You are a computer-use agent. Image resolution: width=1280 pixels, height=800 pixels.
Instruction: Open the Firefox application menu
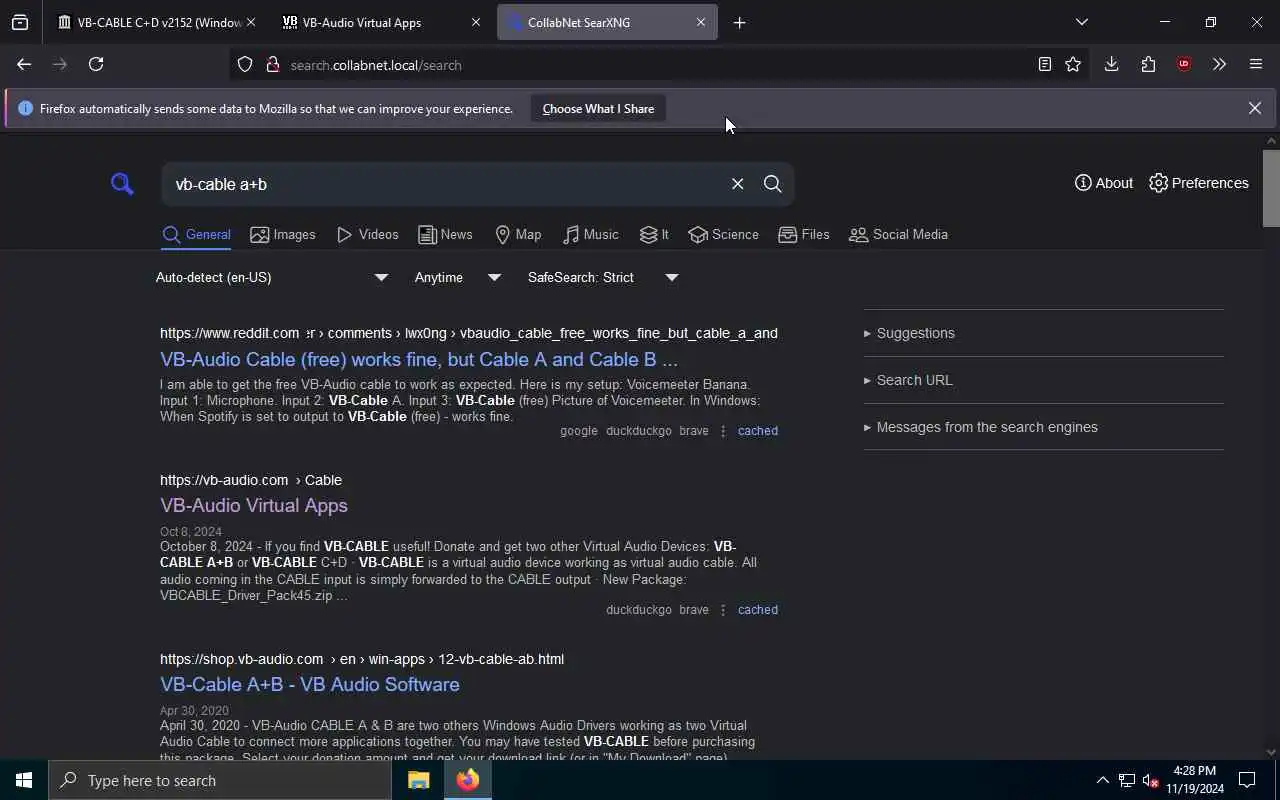pyautogui.click(x=1256, y=64)
